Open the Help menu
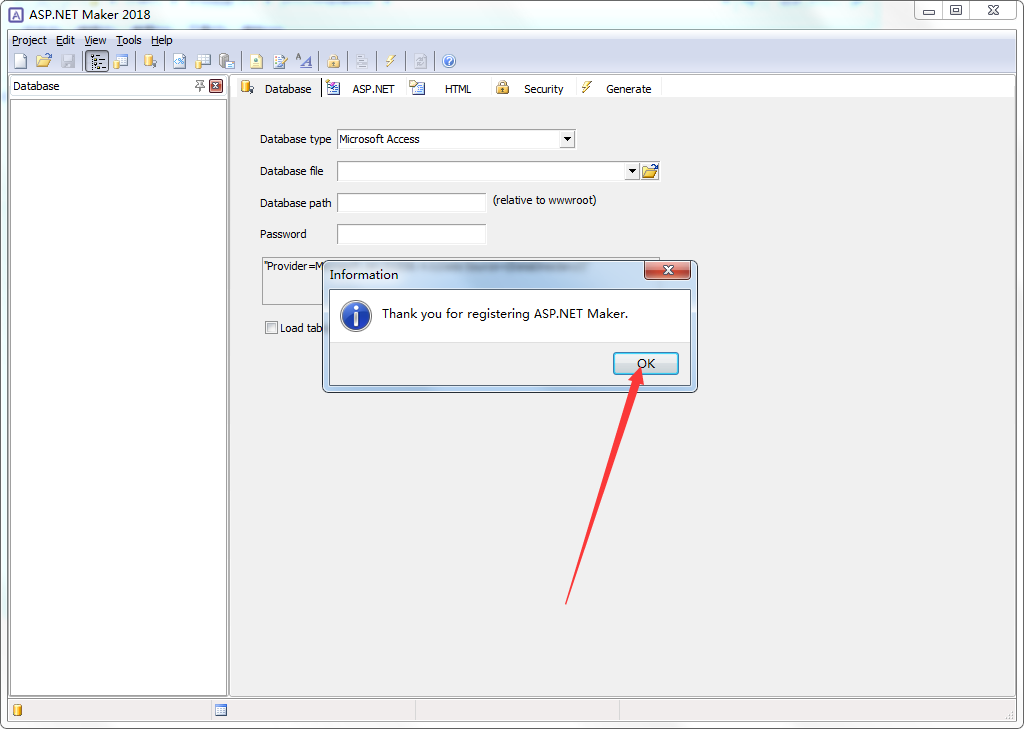The height and width of the screenshot is (729, 1024). [162, 40]
